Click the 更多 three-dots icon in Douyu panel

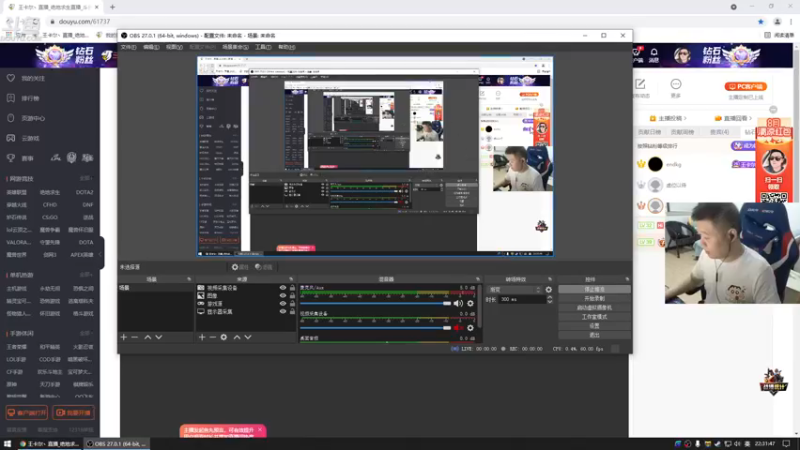[x=676, y=84]
